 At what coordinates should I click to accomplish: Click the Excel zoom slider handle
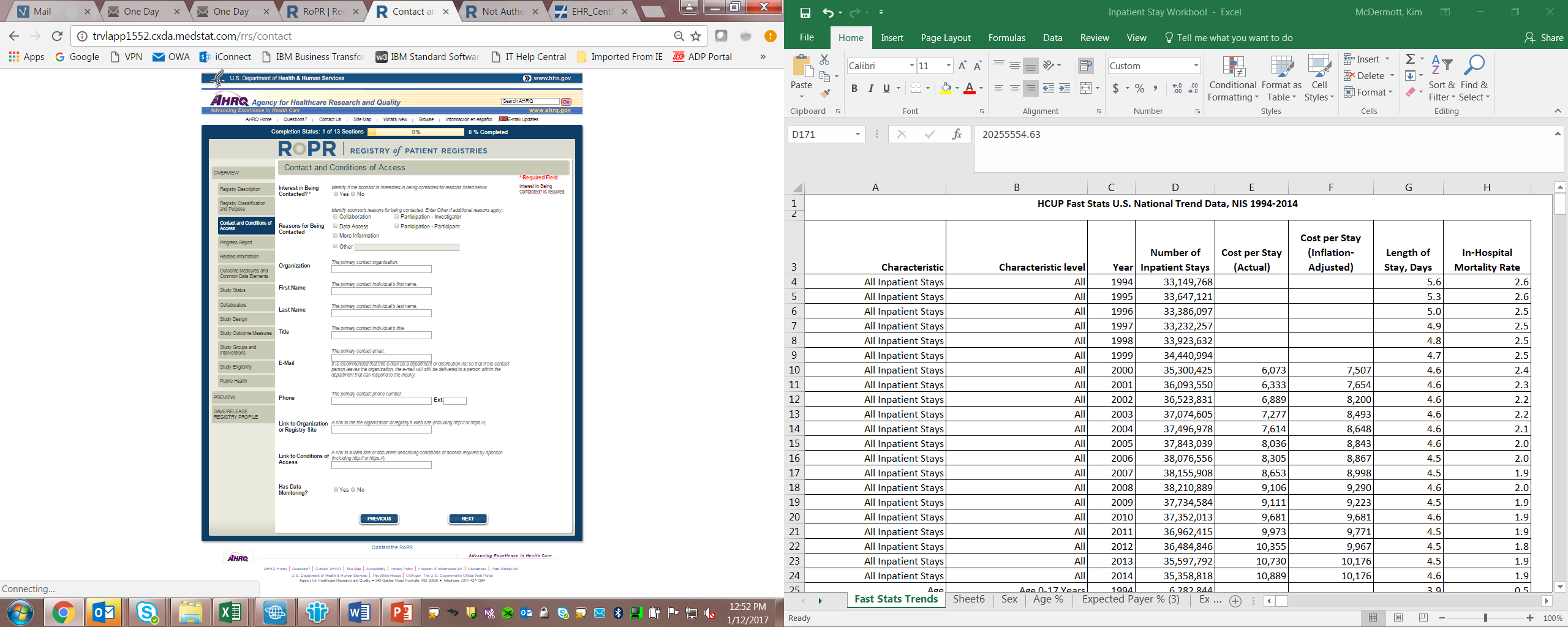click(x=1485, y=618)
